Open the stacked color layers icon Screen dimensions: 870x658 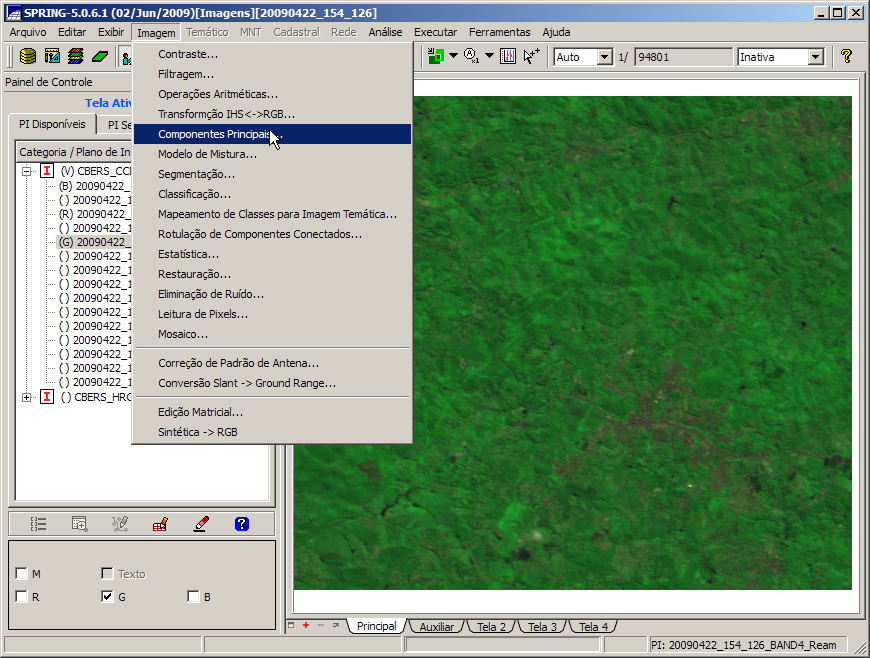tap(76, 57)
